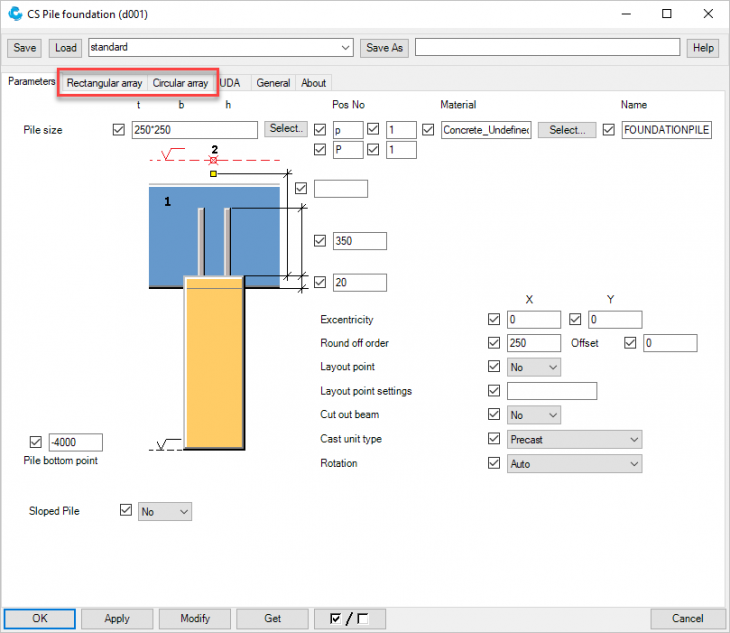Open the Circular array tab

(180, 83)
